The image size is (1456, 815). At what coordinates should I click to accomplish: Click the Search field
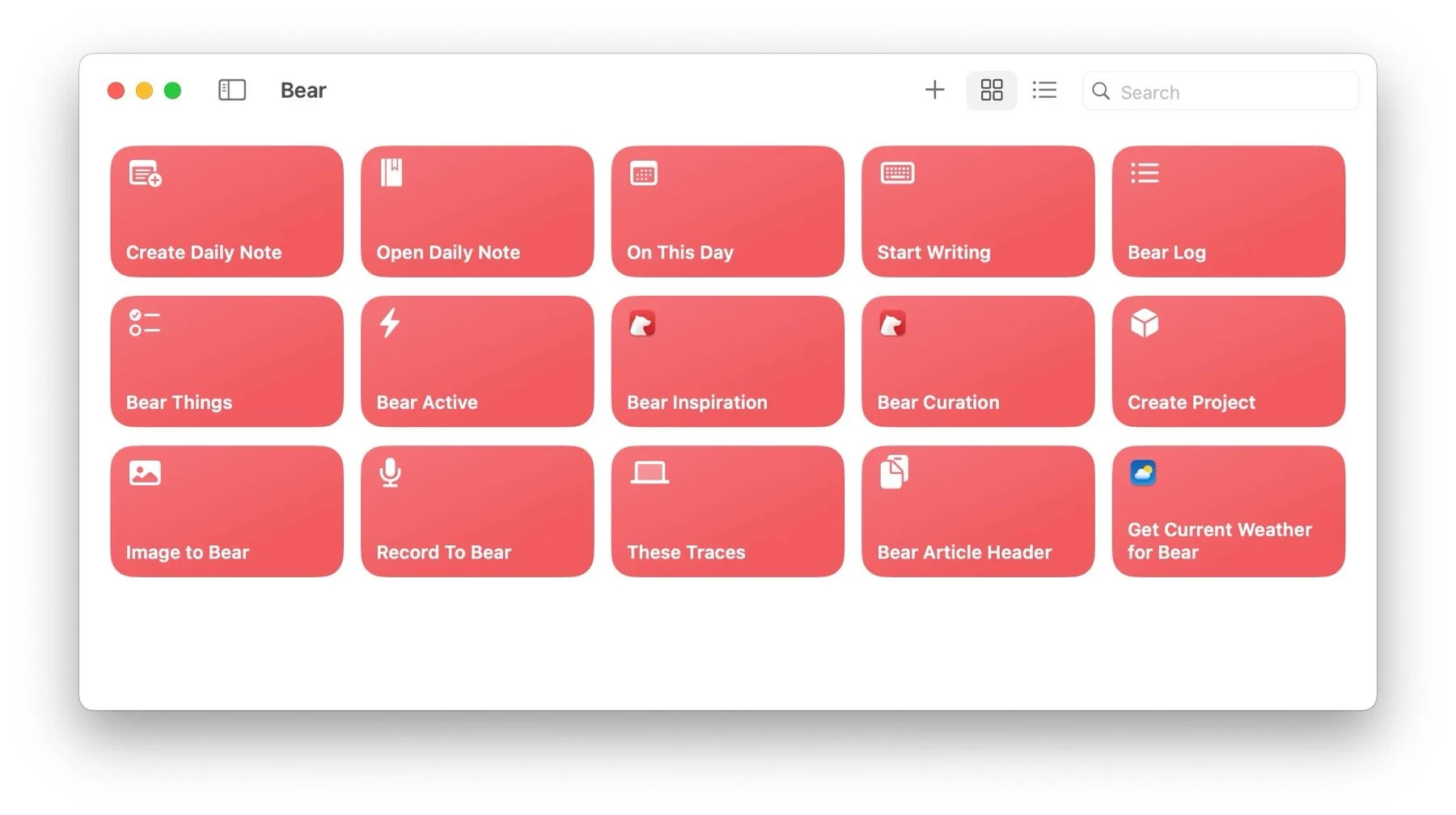pyautogui.click(x=1221, y=91)
